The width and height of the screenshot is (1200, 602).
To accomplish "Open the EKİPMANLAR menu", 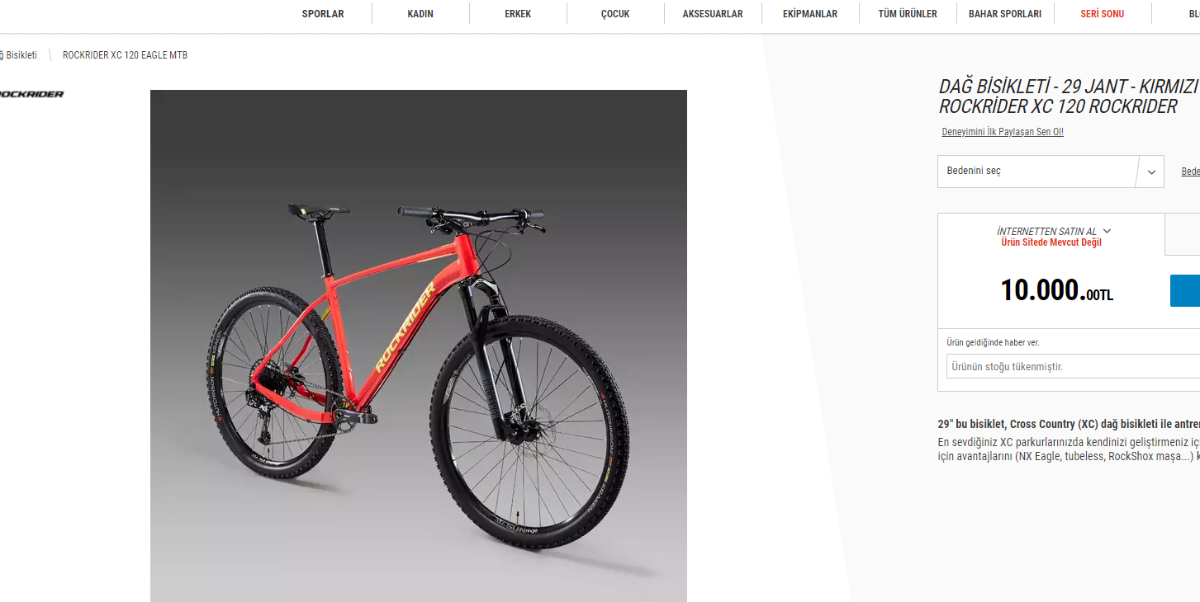I will [810, 14].
